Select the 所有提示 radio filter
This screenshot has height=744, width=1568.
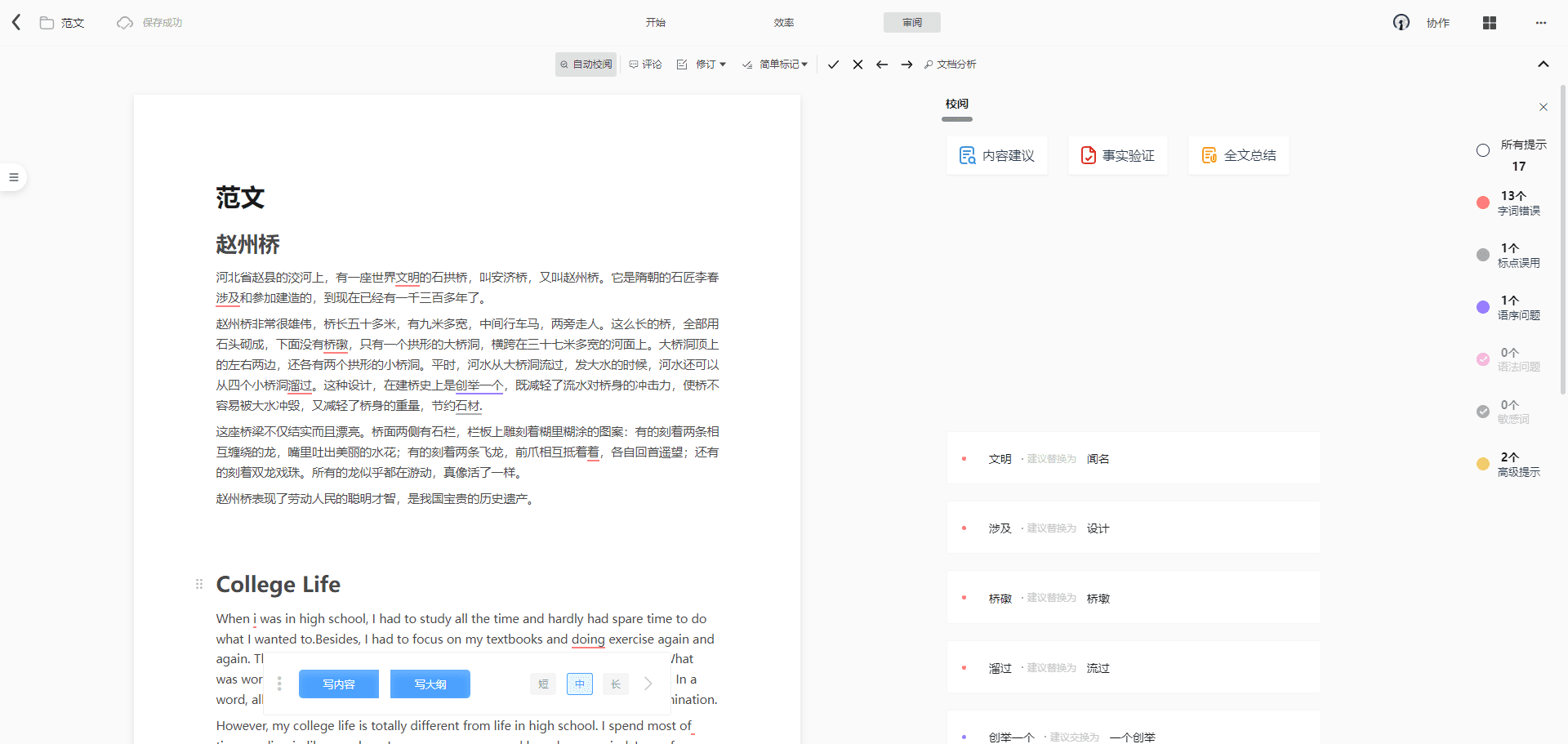[x=1483, y=150]
